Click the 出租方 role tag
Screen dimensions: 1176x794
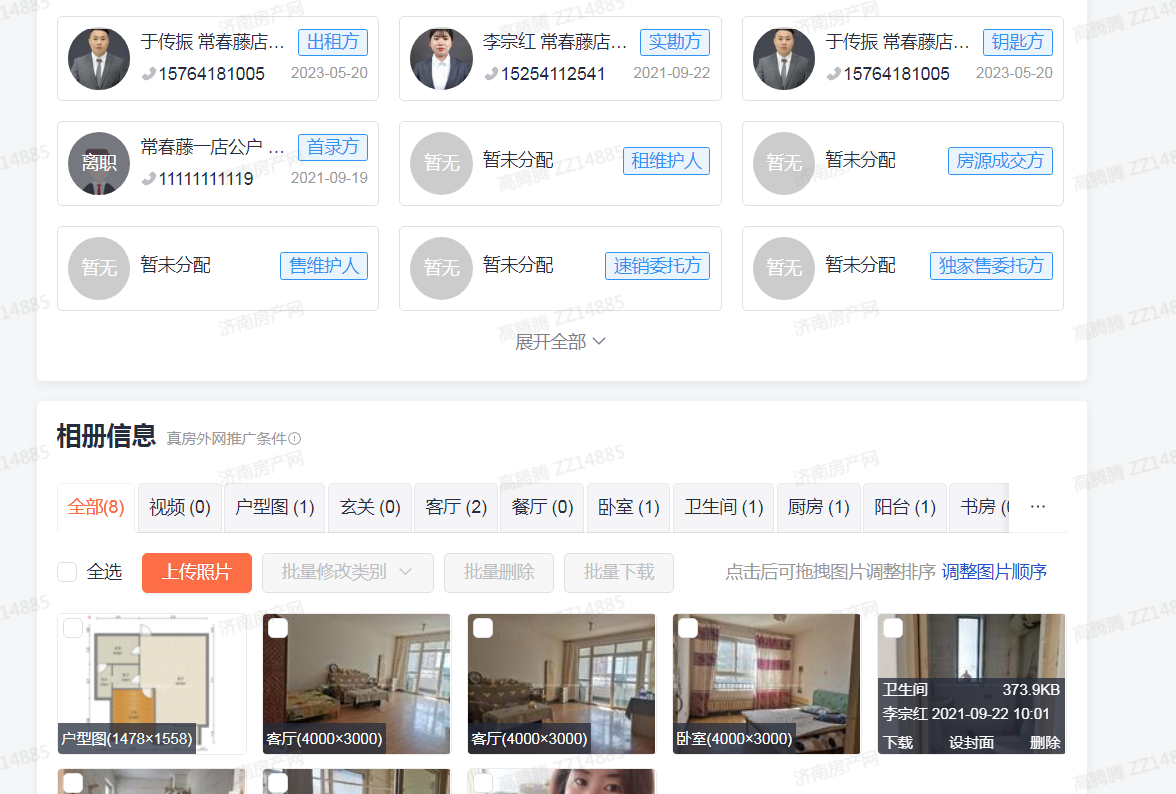click(x=333, y=42)
